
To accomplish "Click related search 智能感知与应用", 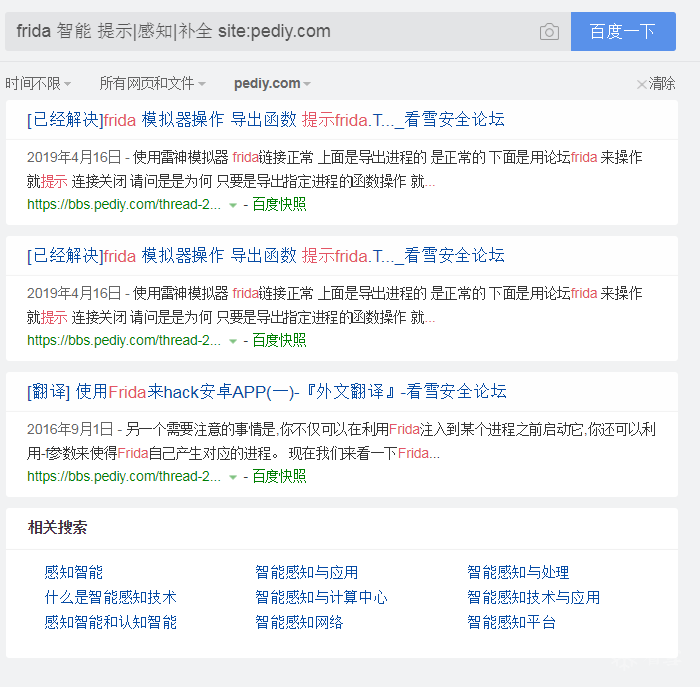I will pyautogui.click(x=307, y=572).
